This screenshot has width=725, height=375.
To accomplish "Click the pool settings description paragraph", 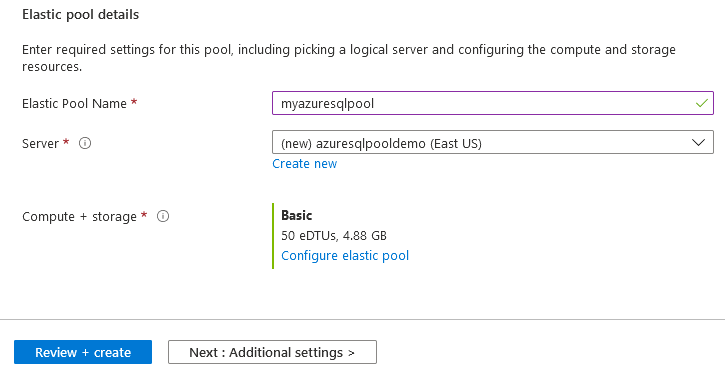I will tap(349, 58).
